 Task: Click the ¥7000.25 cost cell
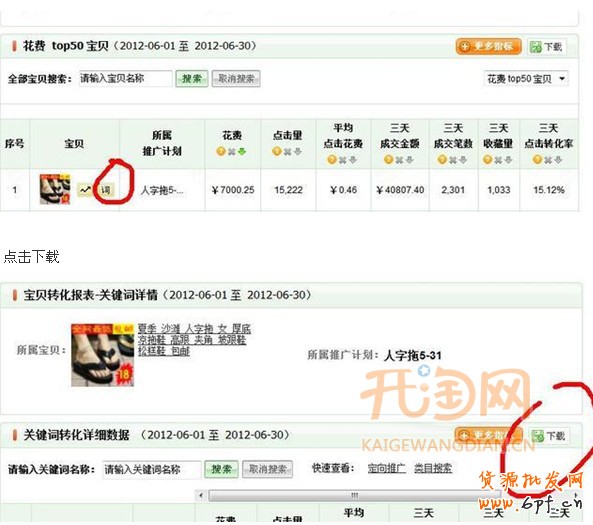click(233, 190)
